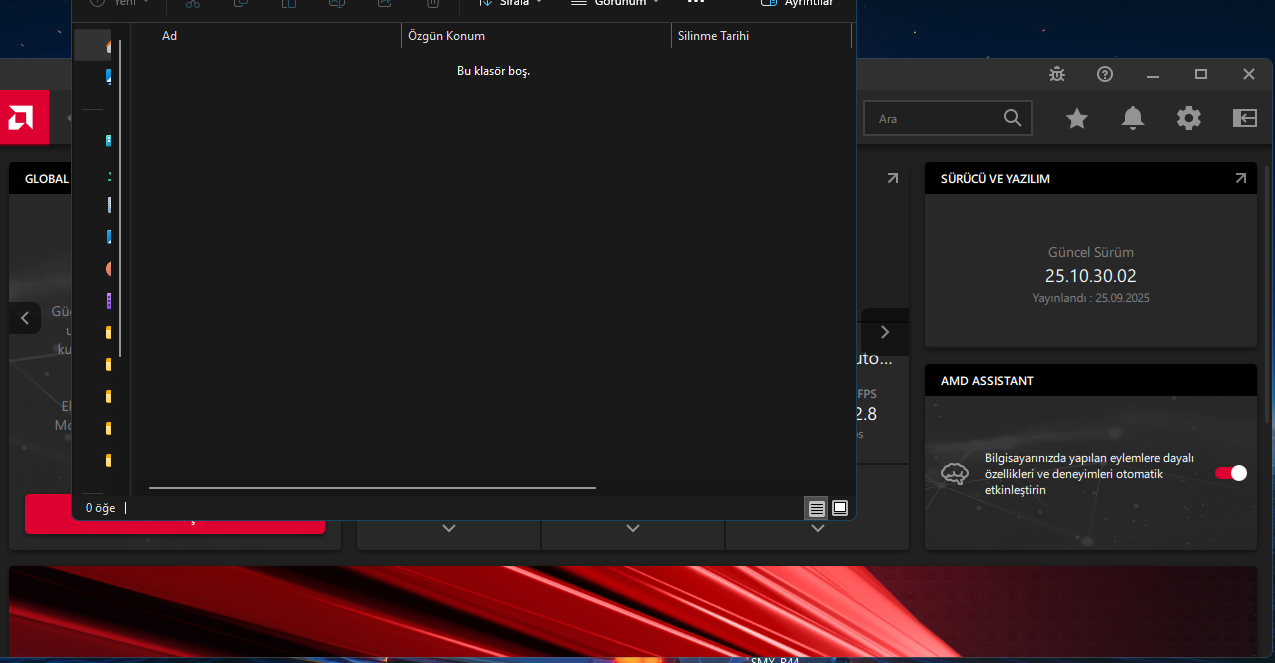Click the Yayınlandı : 25.09.2025 date text
The width and height of the screenshot is (1275, 663).
click(1091, 298)
